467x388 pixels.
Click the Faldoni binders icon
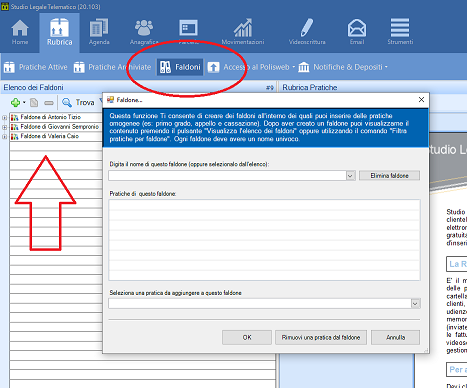[165, 67]
